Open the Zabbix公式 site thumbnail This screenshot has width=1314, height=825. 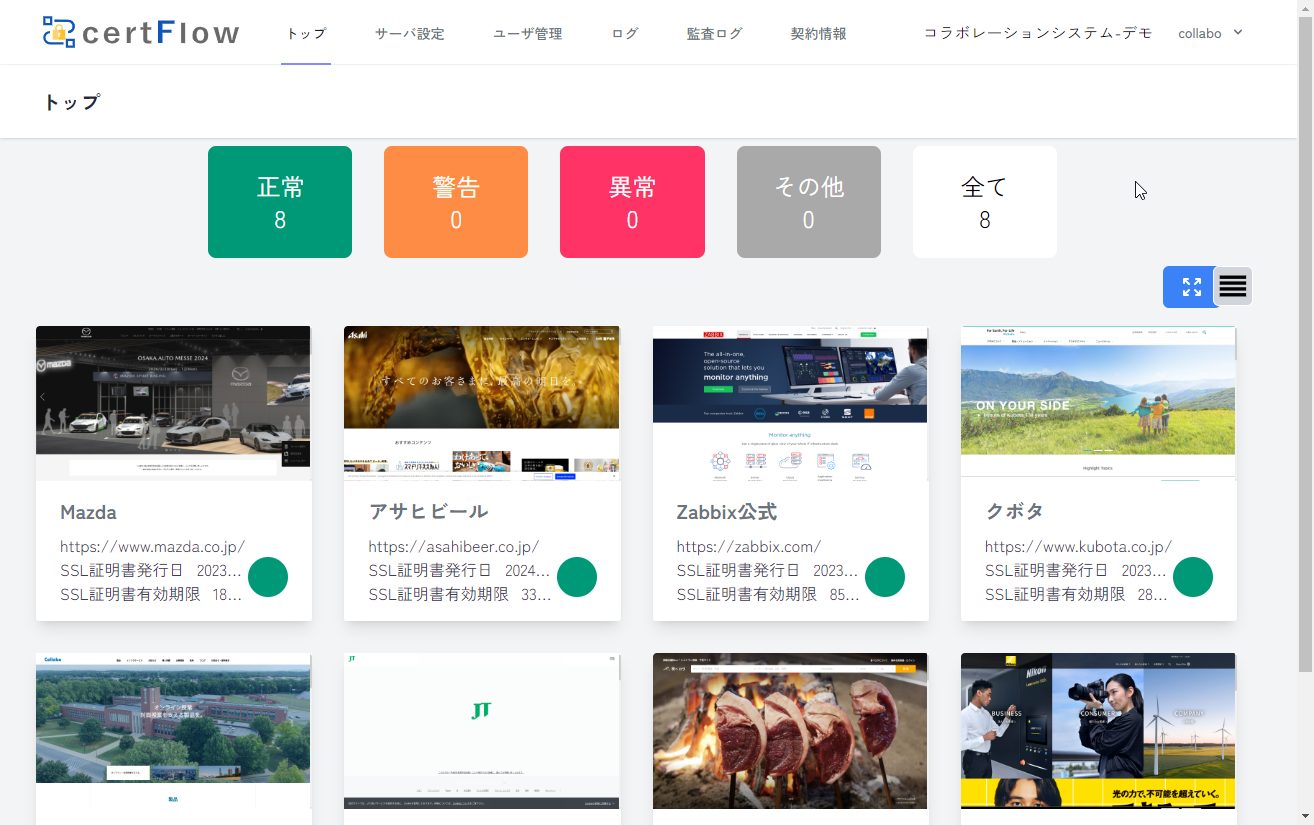790,403
